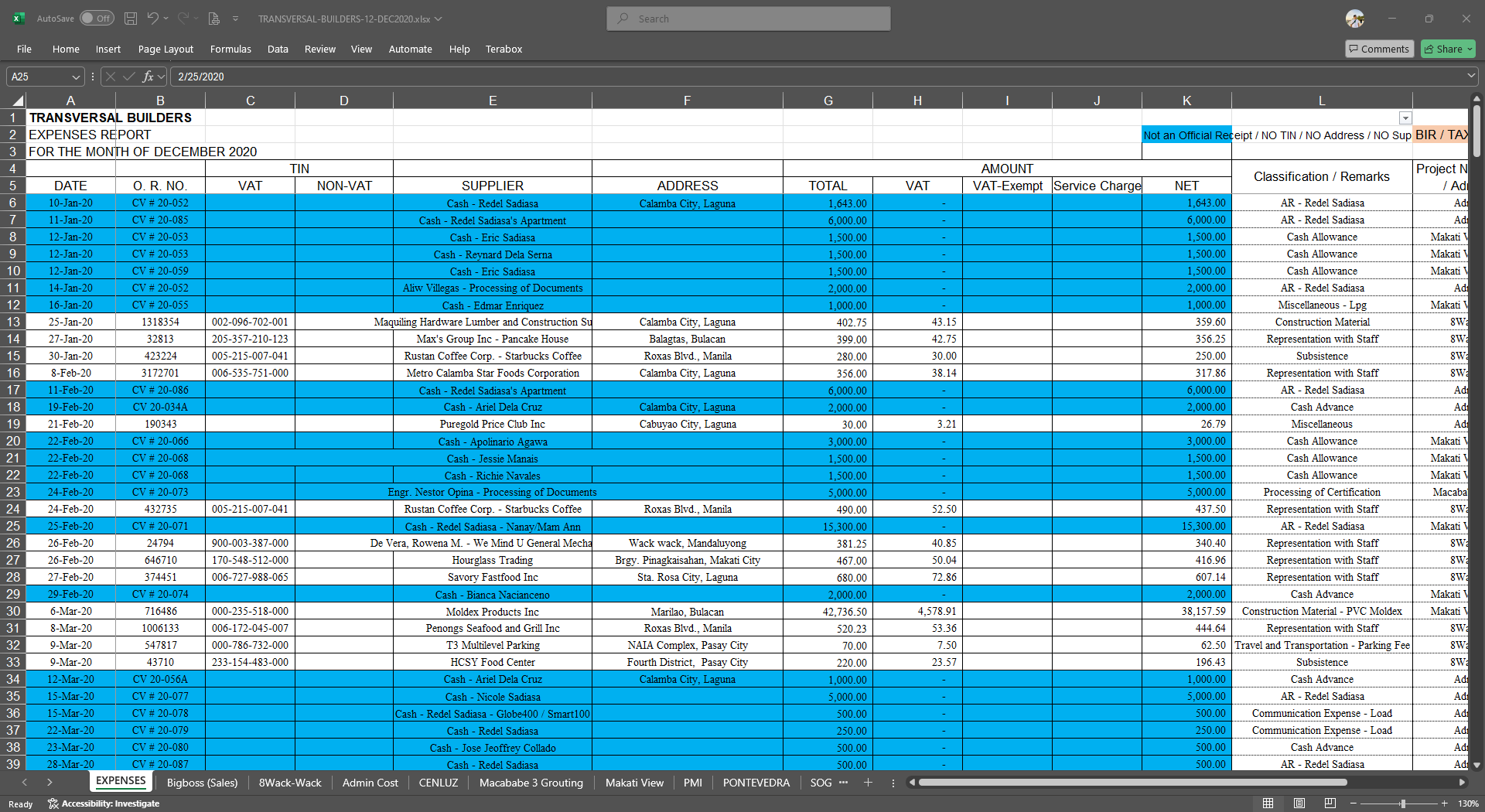Click the right arrow of the horizontal scrollbar
The image size is (1485, 812).
pyautogui.click(x=1462, y=783)
